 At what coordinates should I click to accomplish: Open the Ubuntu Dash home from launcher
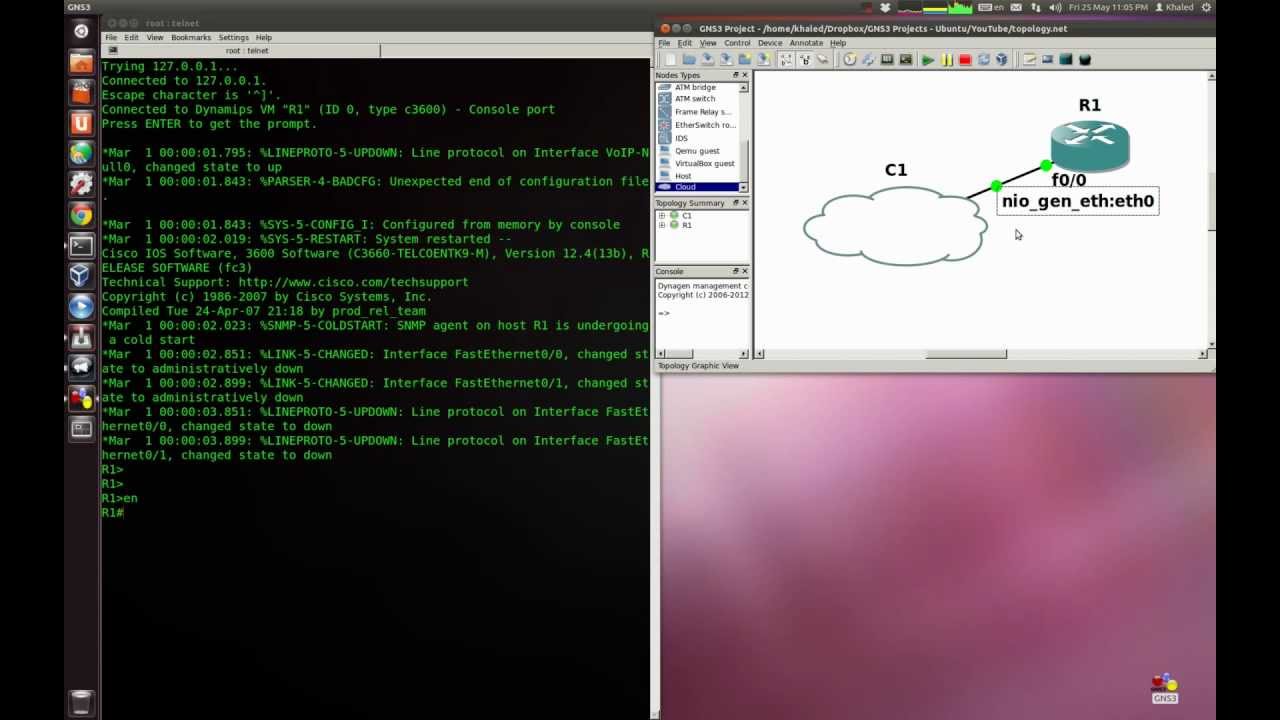(x=81, y=31)
